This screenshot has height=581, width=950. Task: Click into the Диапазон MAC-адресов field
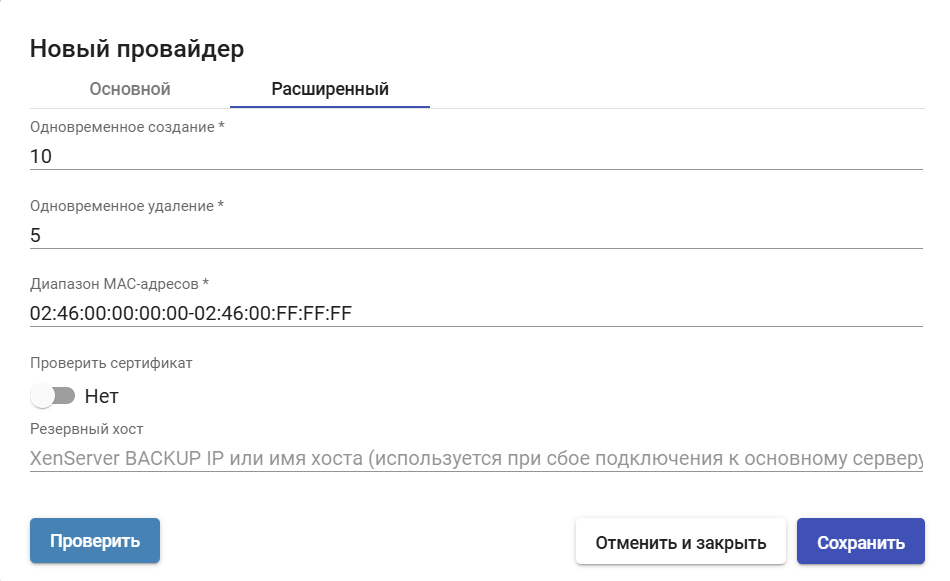tap(476, 313)
